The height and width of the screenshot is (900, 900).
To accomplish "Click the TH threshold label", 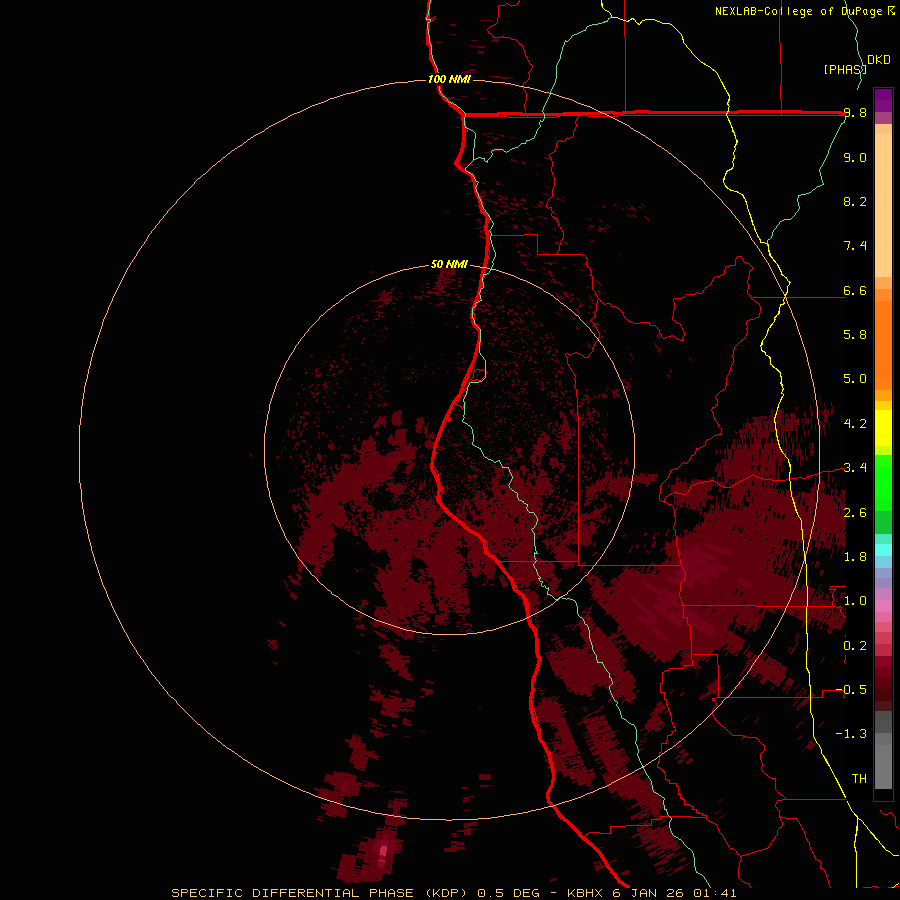I will pyautogui.click(x=859, y=779).
